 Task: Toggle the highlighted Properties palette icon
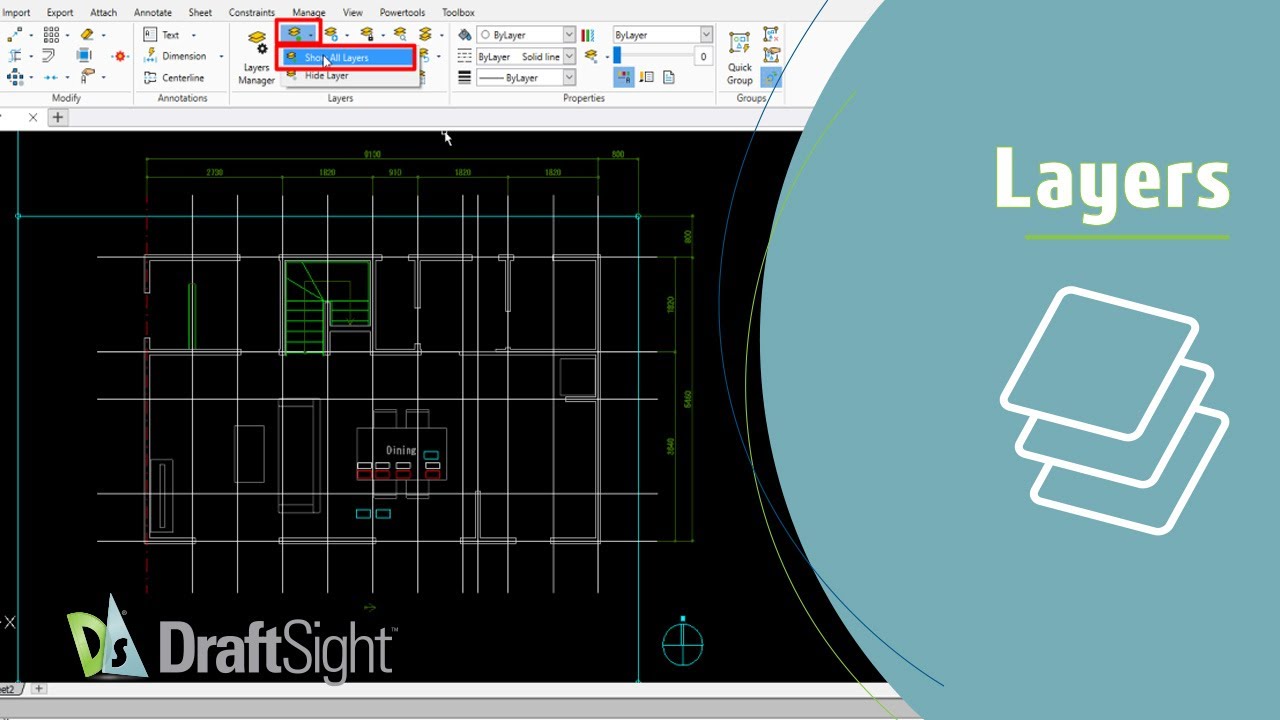[x=624, y=78]
